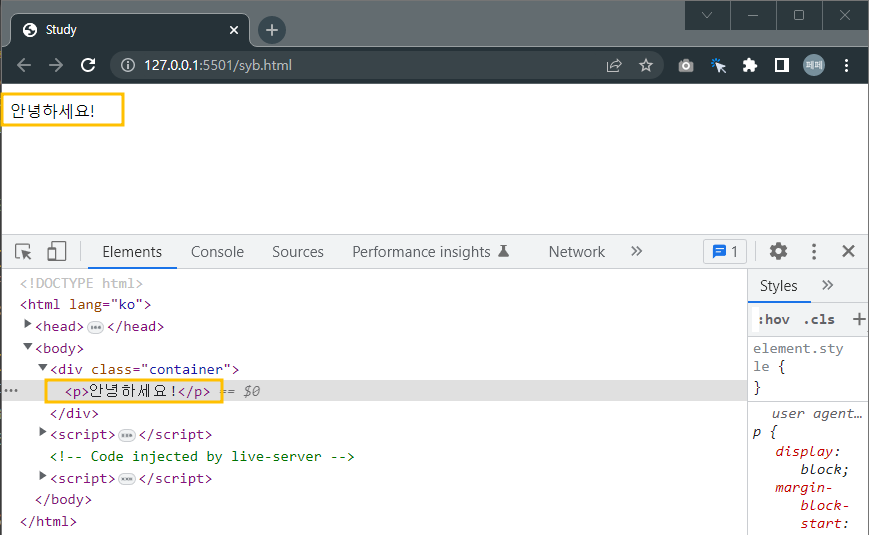869x535 pixels.
Task: Close the DevTools panel
Action: tap(848, 251)
